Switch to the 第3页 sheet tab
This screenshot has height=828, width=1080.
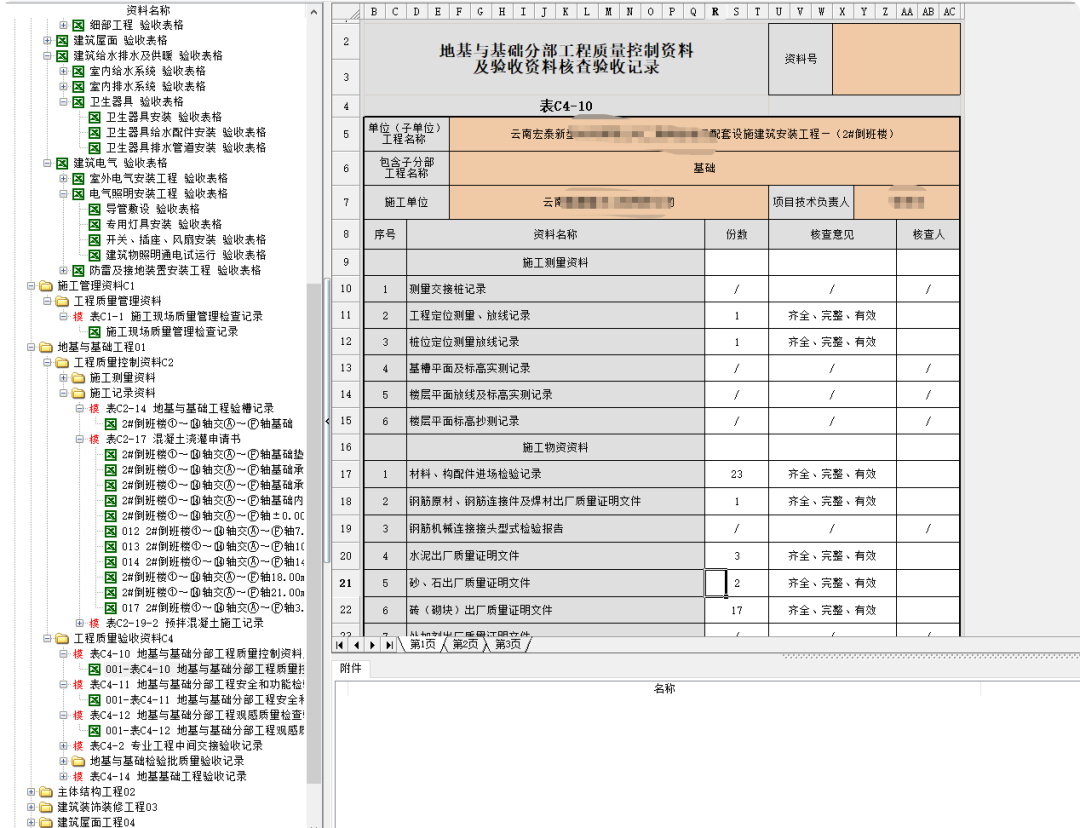[508, 645]
